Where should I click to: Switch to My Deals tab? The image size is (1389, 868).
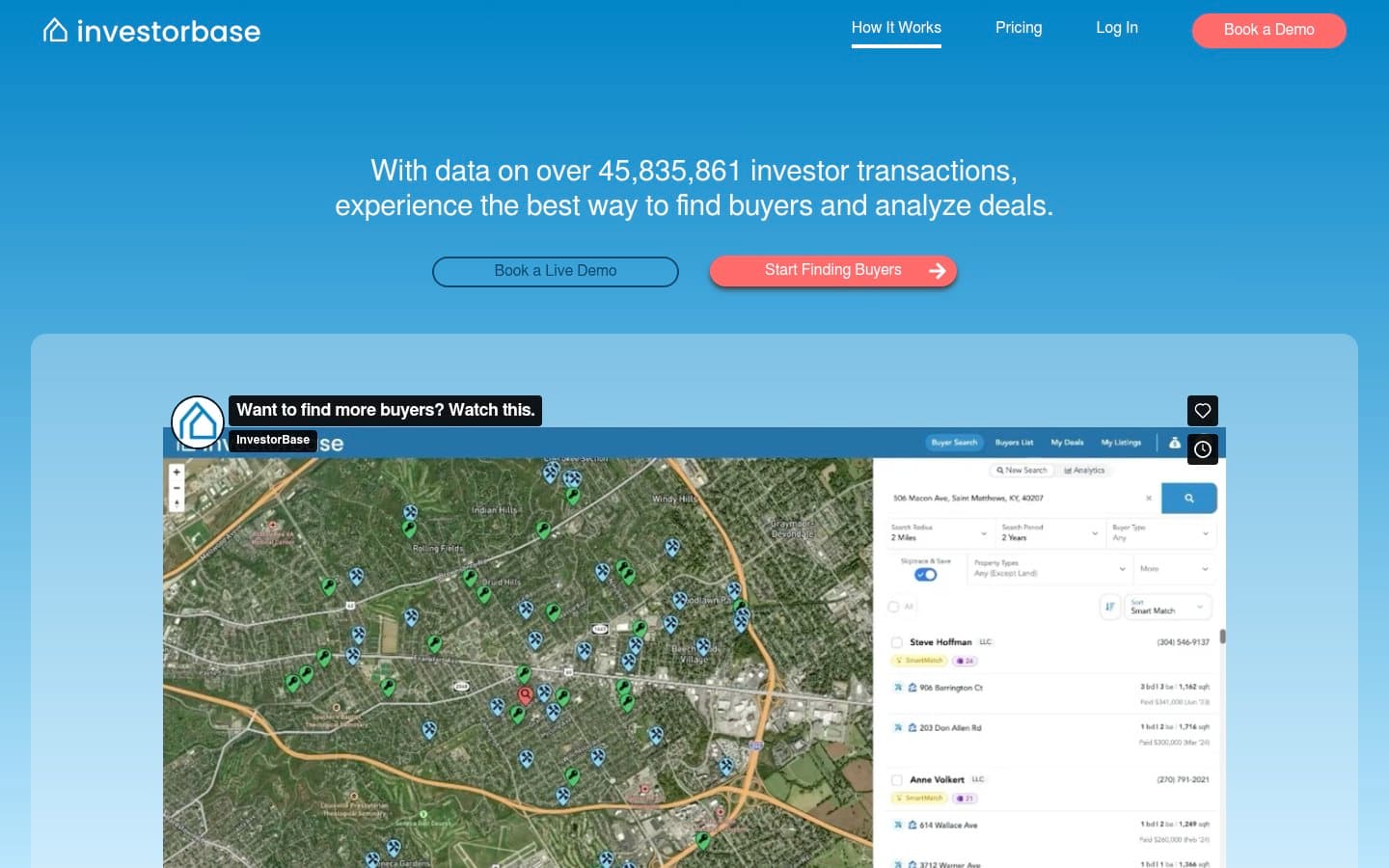(x=1067, y=443)
